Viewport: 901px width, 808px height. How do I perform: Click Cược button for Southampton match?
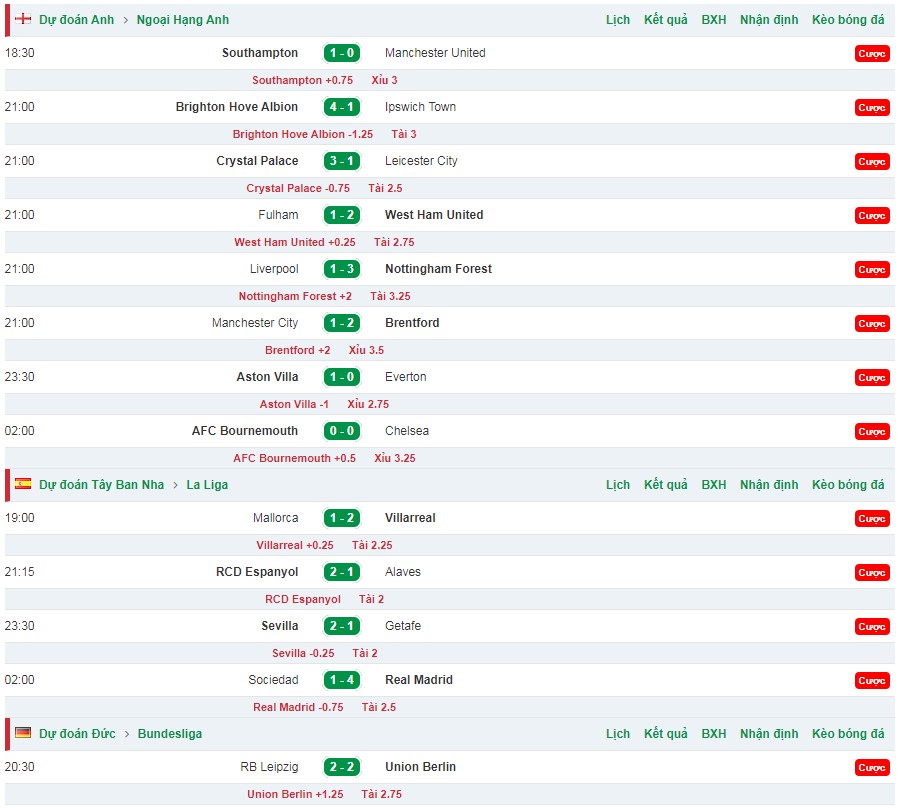click(x=872, y=53)
